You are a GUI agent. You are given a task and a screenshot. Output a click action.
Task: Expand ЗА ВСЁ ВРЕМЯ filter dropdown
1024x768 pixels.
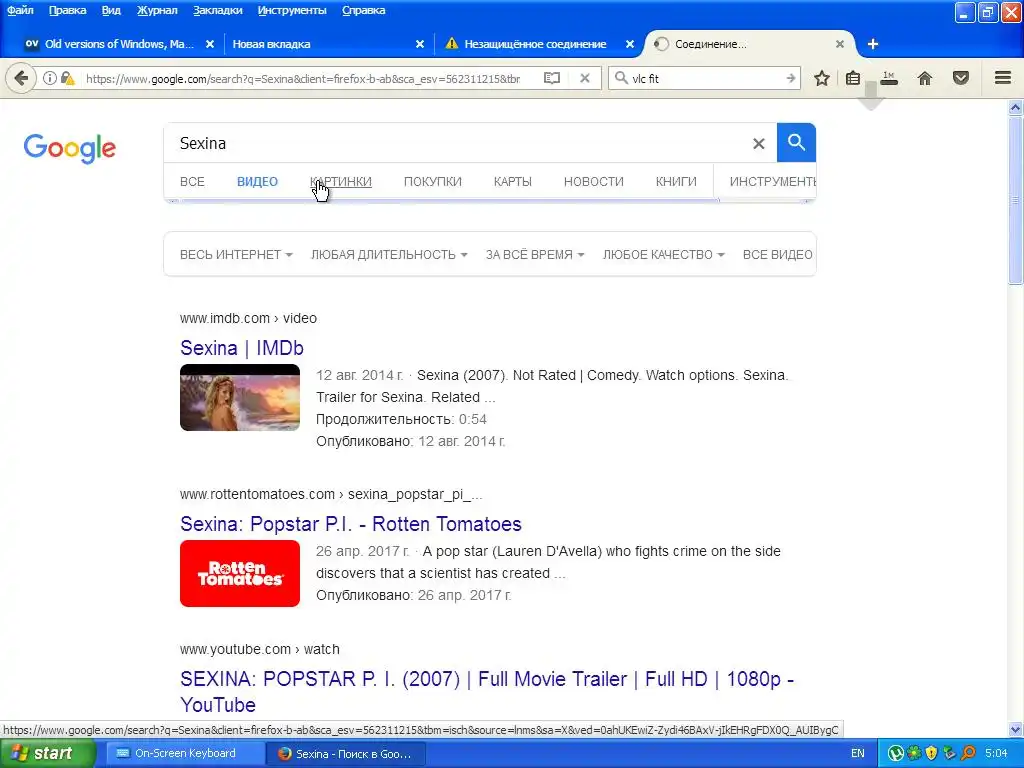535,255
